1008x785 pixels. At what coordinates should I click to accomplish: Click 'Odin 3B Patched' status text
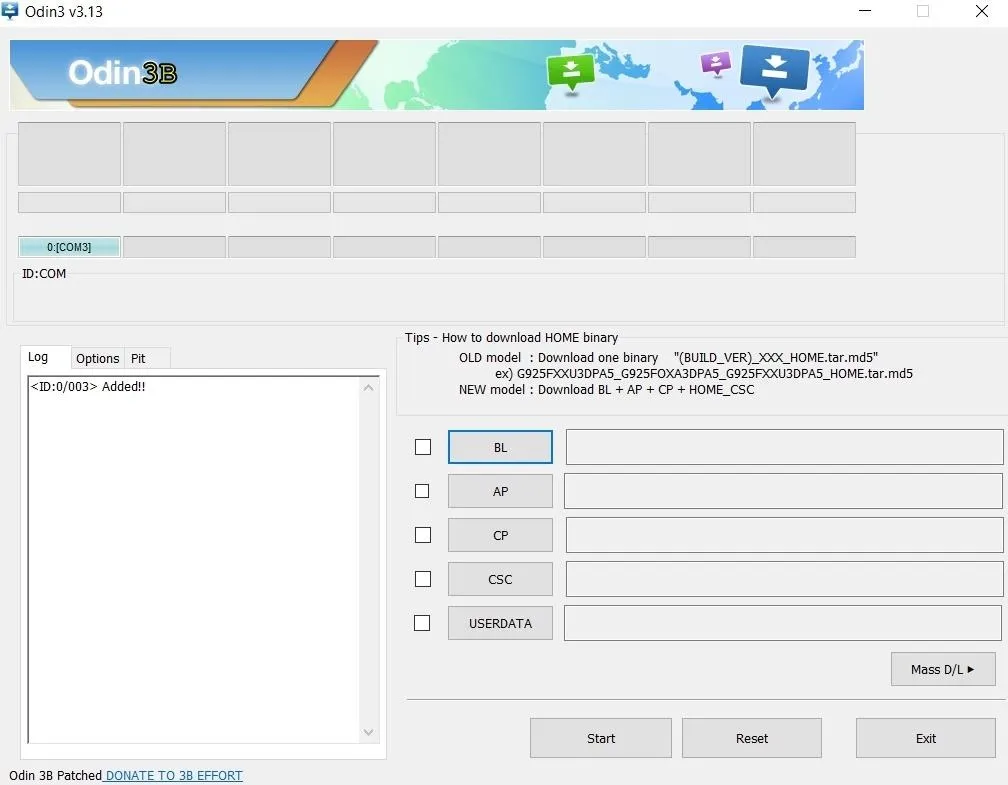coord(55,775)
